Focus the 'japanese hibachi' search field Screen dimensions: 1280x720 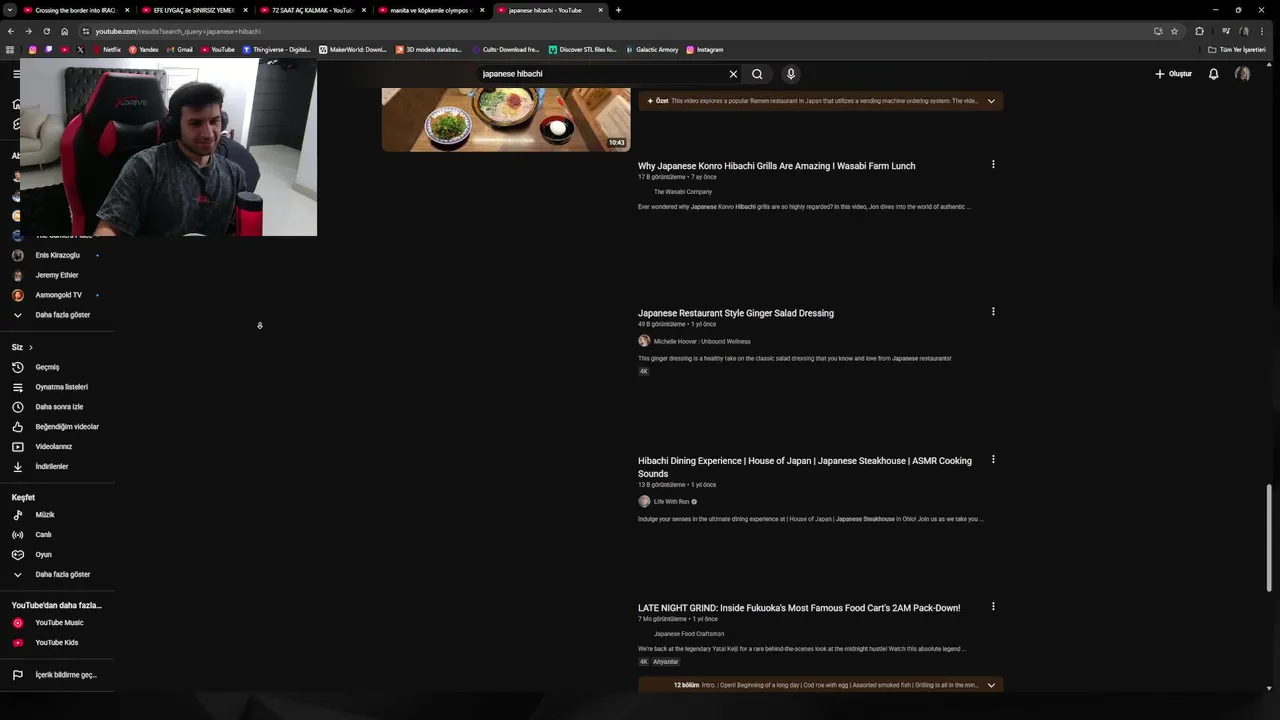click(x=600, y=74)
